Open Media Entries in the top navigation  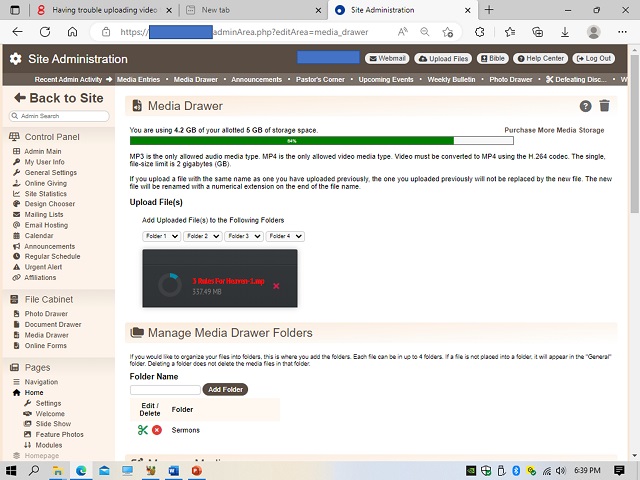point(138,80)
